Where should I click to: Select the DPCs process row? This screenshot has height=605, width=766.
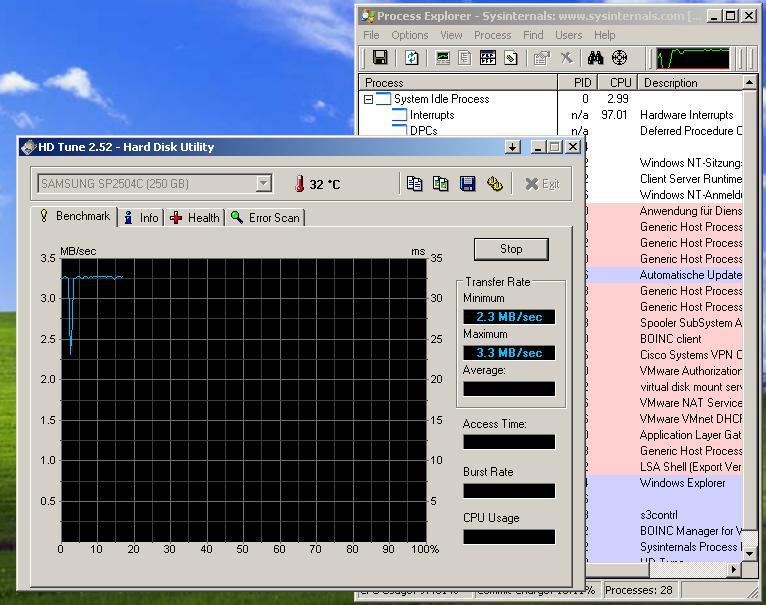click(x=550, y=131)
